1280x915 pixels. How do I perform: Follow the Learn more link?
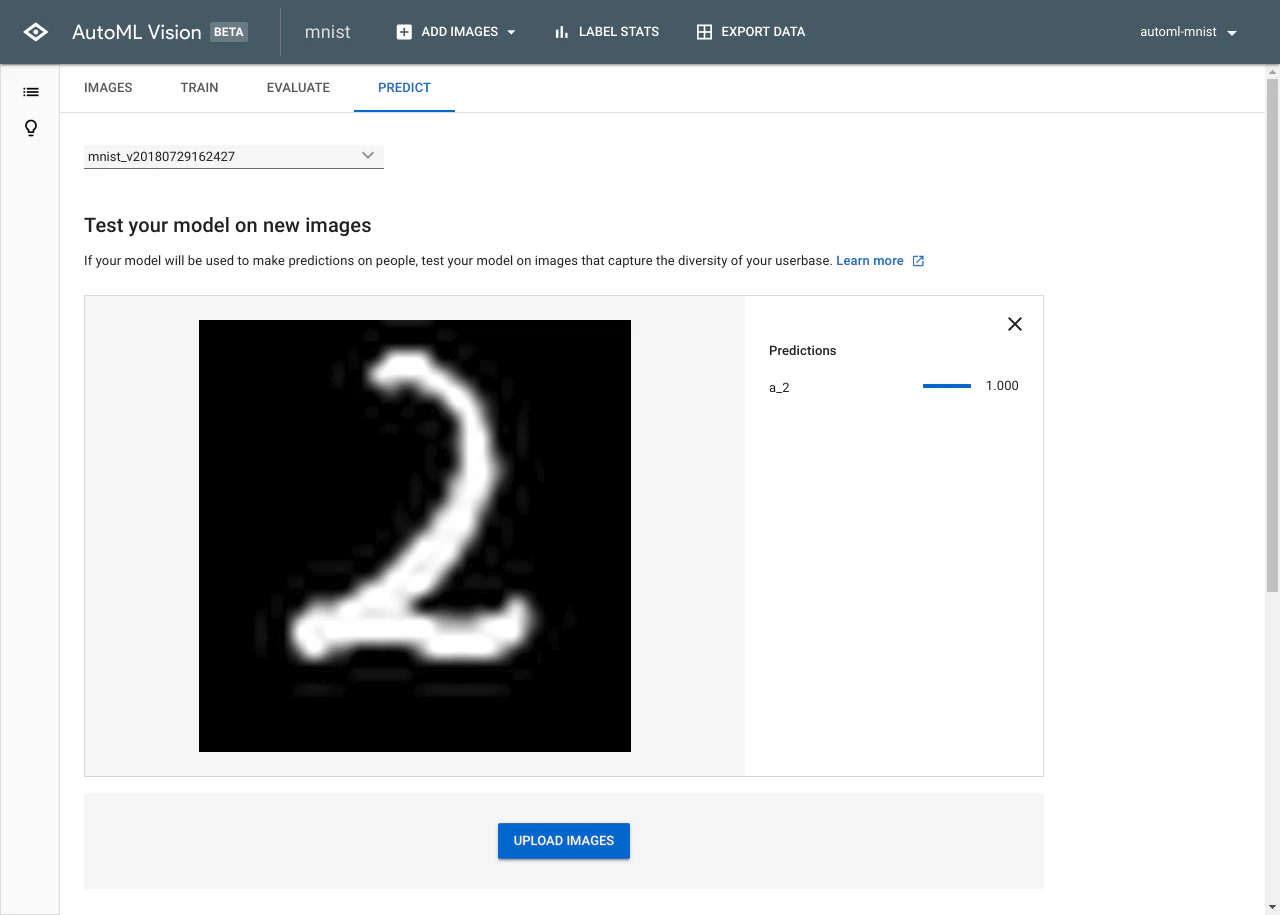869,261
